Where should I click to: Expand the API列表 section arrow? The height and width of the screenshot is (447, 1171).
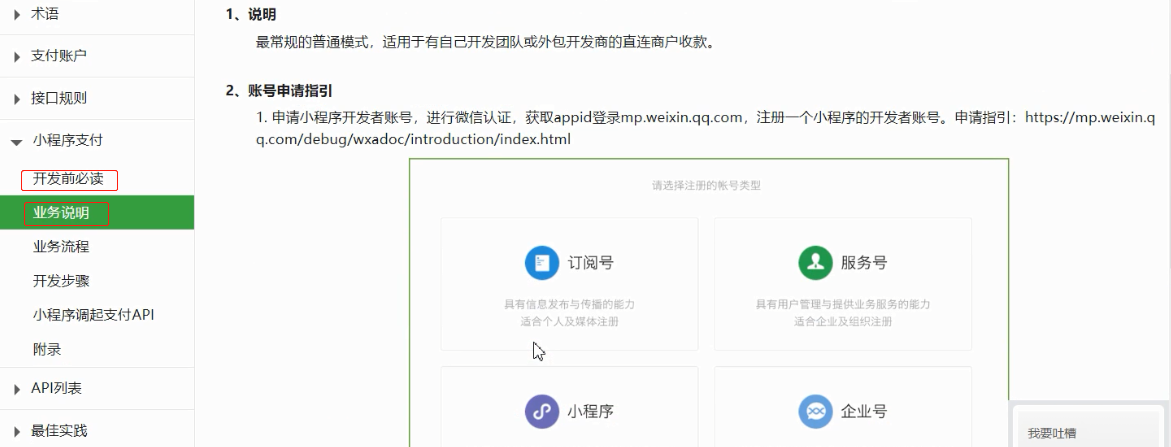click(16, 389)
